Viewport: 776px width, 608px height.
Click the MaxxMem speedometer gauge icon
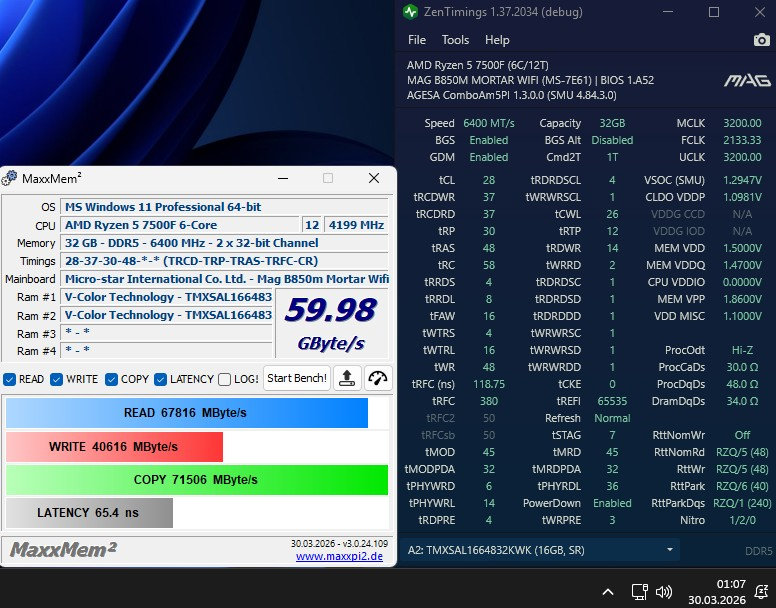pyautogui.click(x=378, y=378)
